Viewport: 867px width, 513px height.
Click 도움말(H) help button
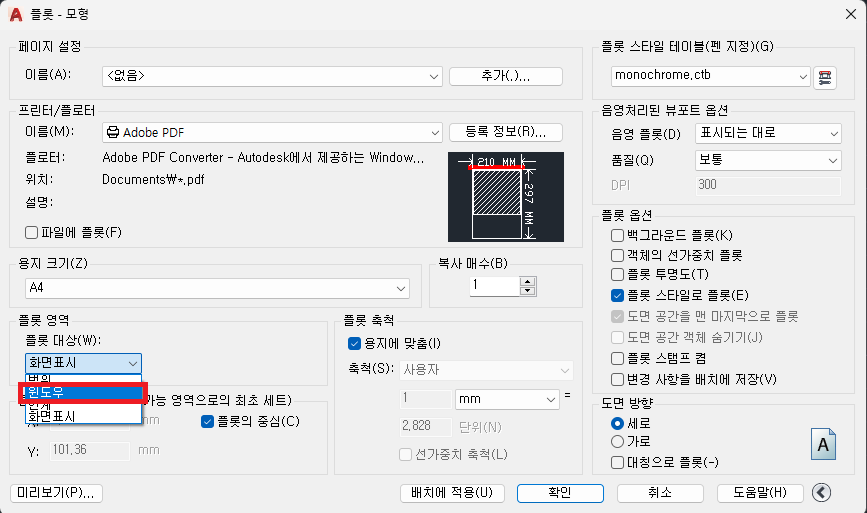point(760,493)
